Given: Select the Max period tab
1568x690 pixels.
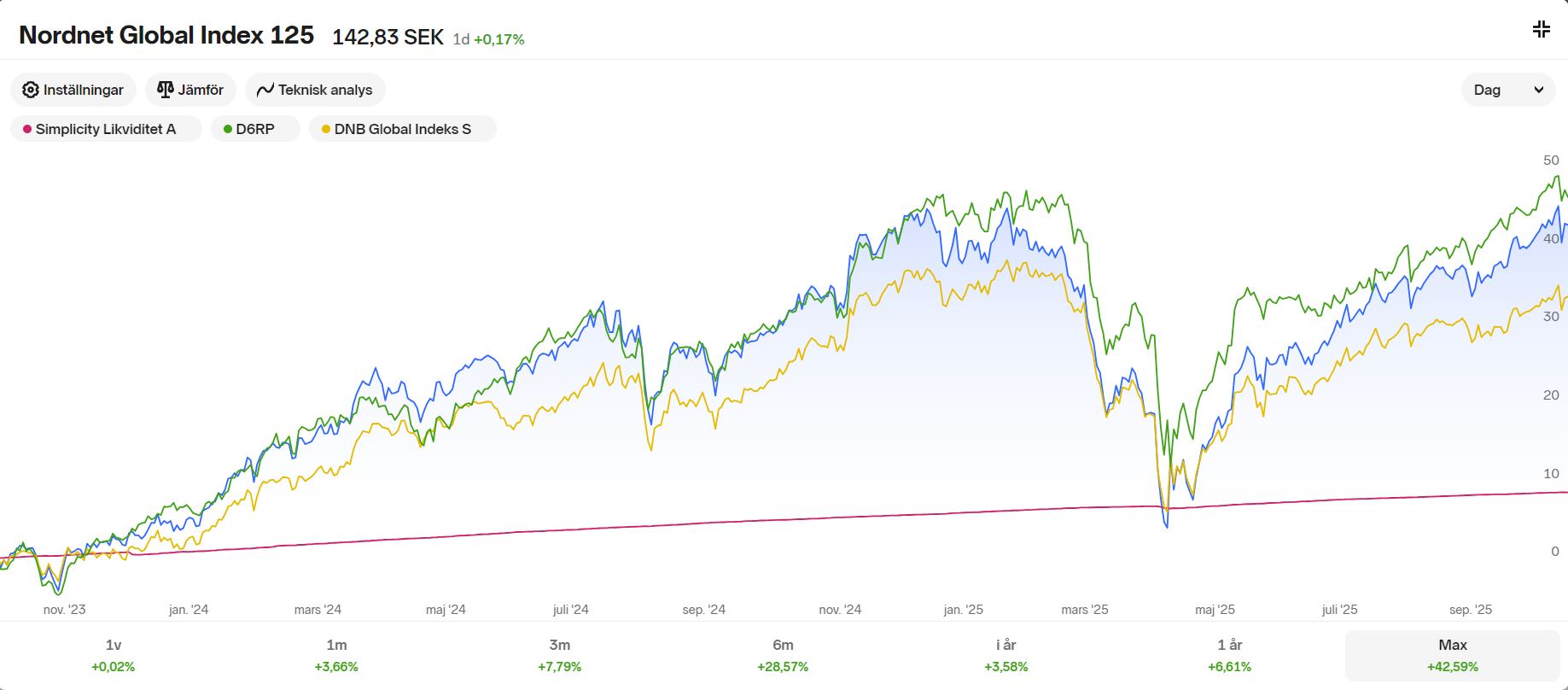Looking at the screenshot, I should coord(1453,655).
